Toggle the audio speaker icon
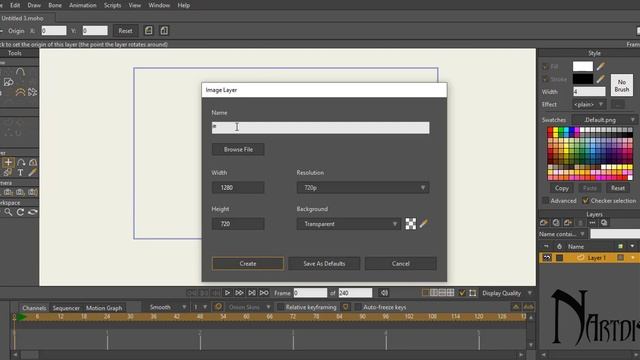 [384, 293]
